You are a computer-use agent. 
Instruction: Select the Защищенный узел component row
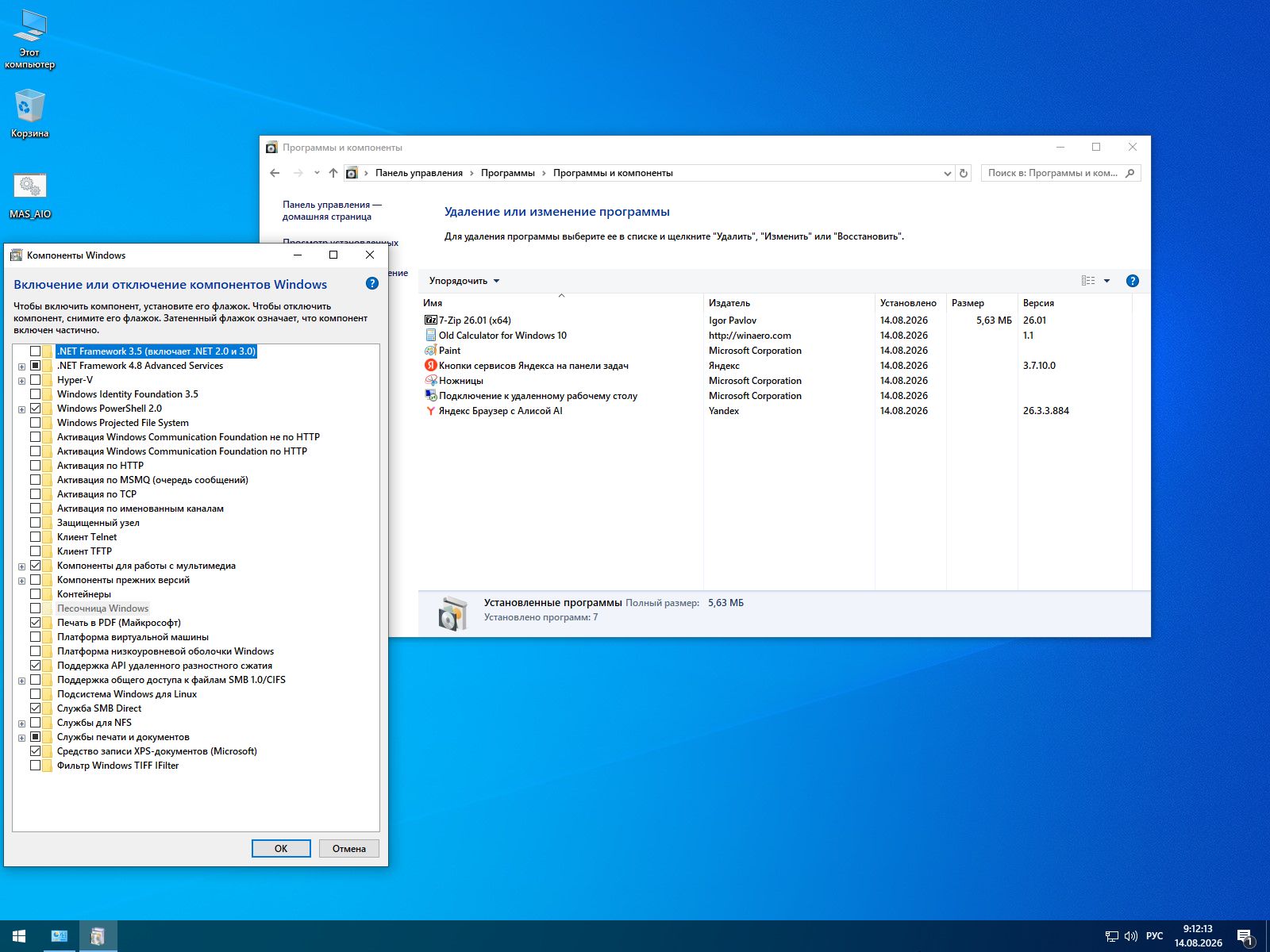[98, 523]
